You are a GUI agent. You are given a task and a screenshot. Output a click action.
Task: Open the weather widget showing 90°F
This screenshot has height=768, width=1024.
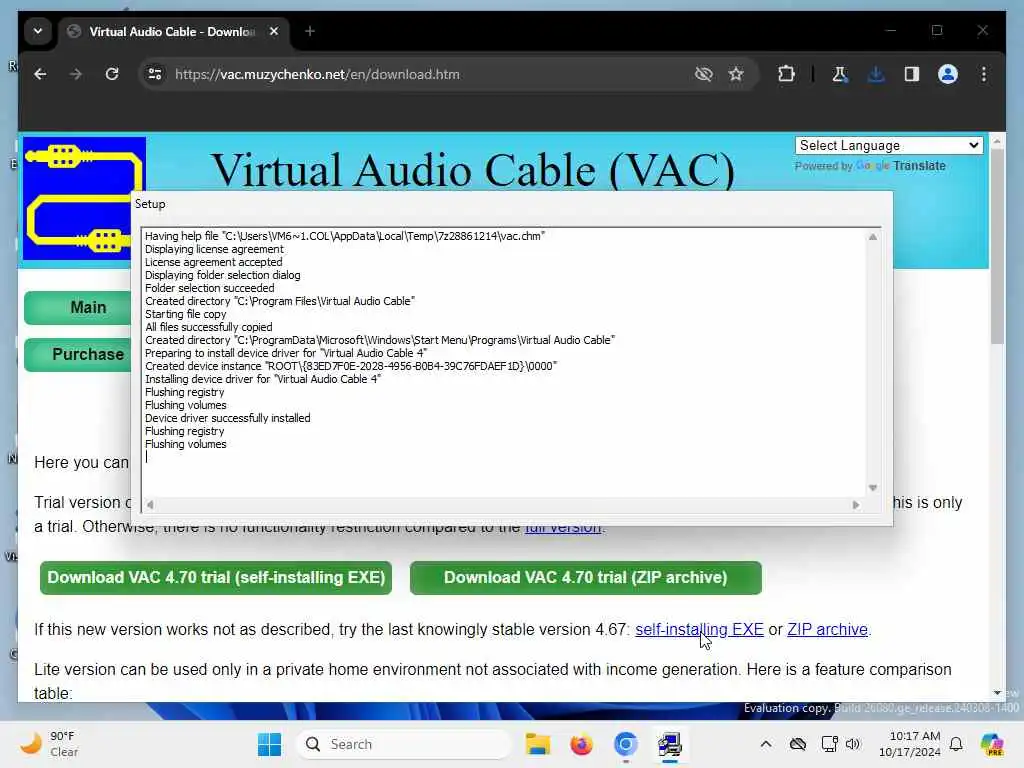coord(50,744)
